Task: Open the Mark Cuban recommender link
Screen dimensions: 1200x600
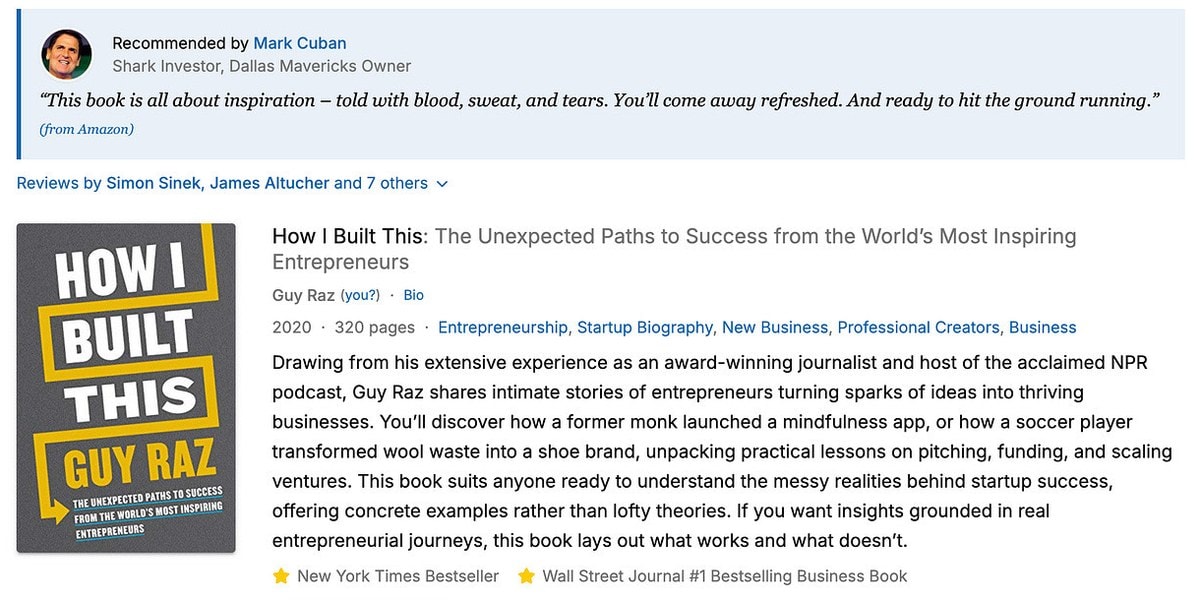Action: pos(300,43)
